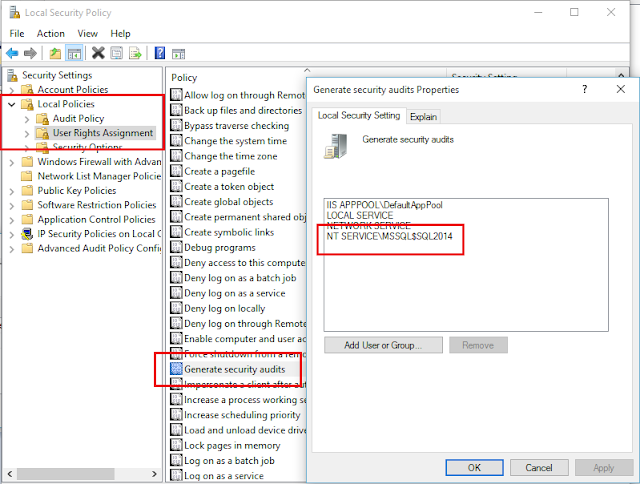Collapse the Local Policies tree node
This screenshot has height=484, width=640.
click(12, 104)
